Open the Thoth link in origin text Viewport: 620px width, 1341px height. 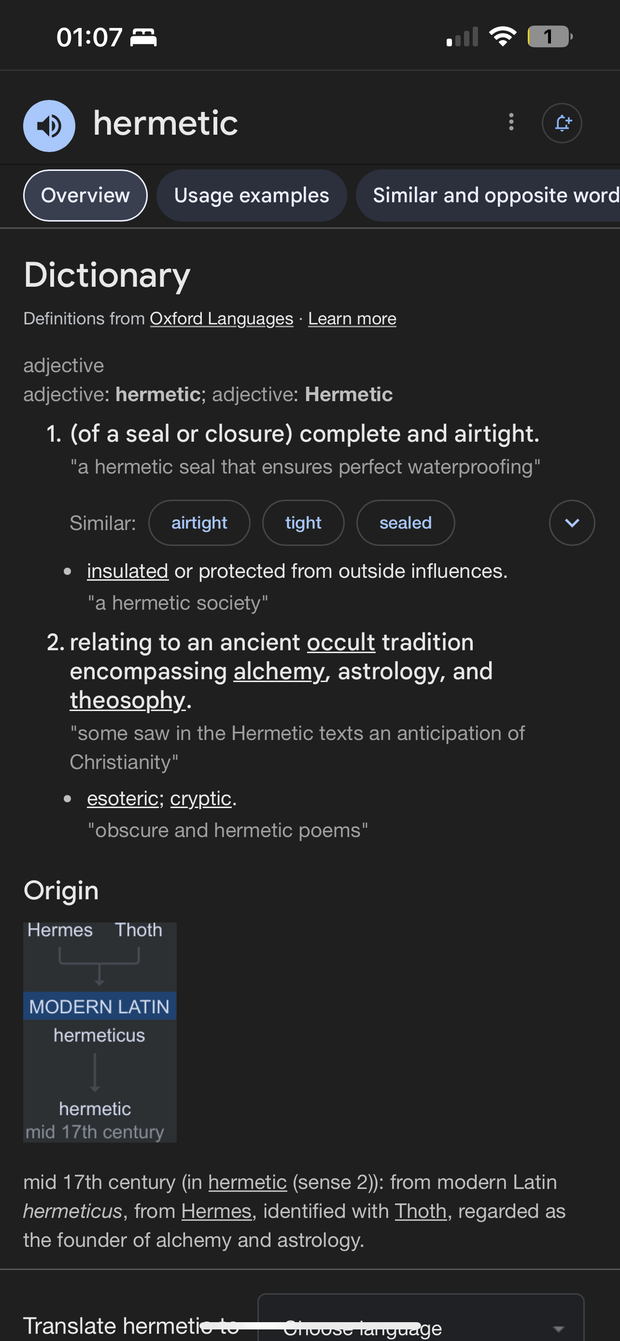coord(420,1212)
